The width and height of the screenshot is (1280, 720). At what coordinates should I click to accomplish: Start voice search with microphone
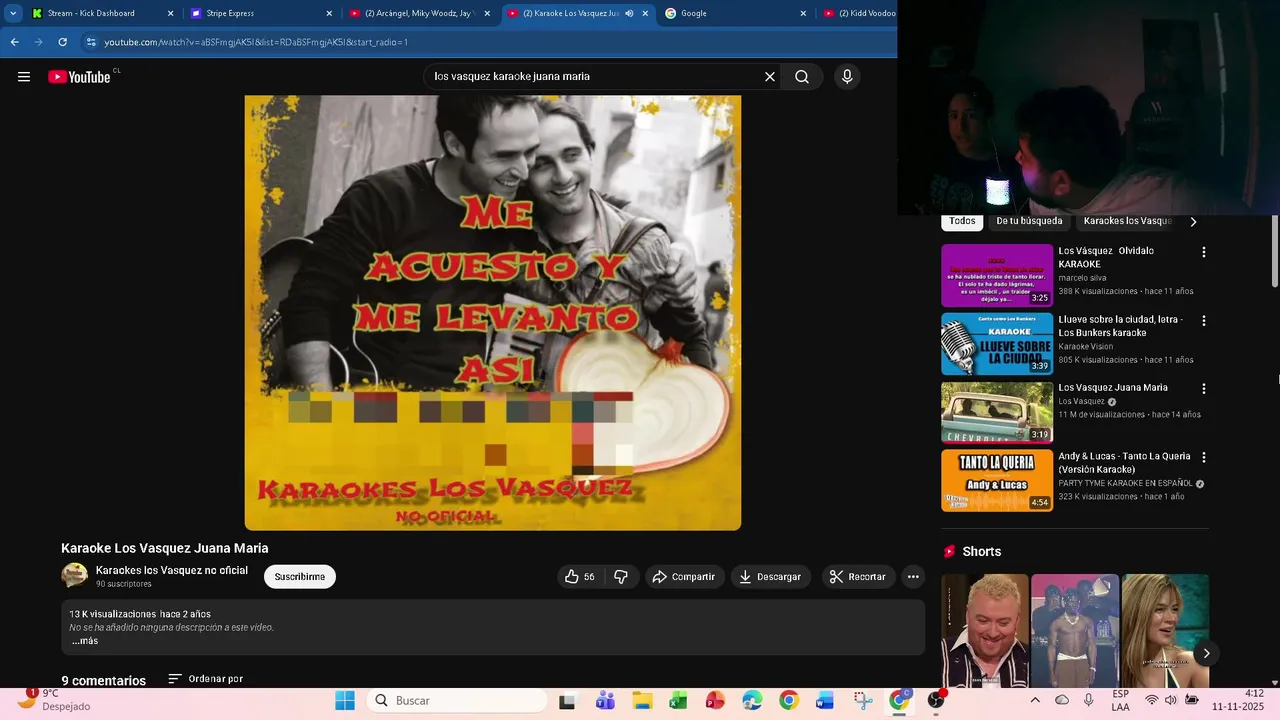(x=847, y=77)
